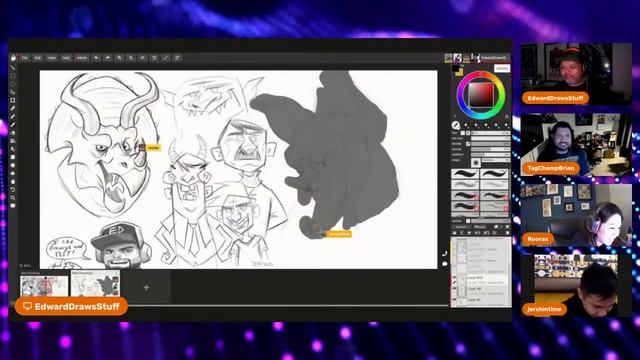This screenshot has width=640, height=360.
Task: Click the phone call icon beside the layers panel
Action: click(444, 253)
